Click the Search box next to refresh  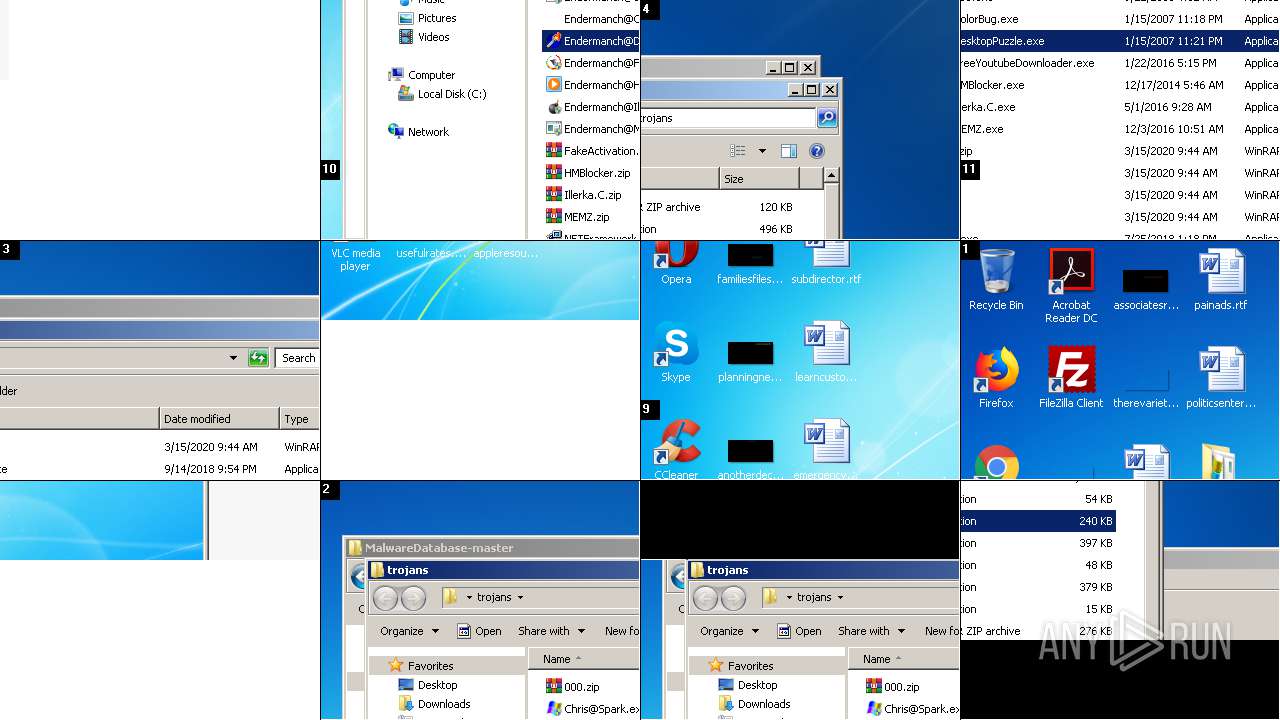click(x=298, y=358)
